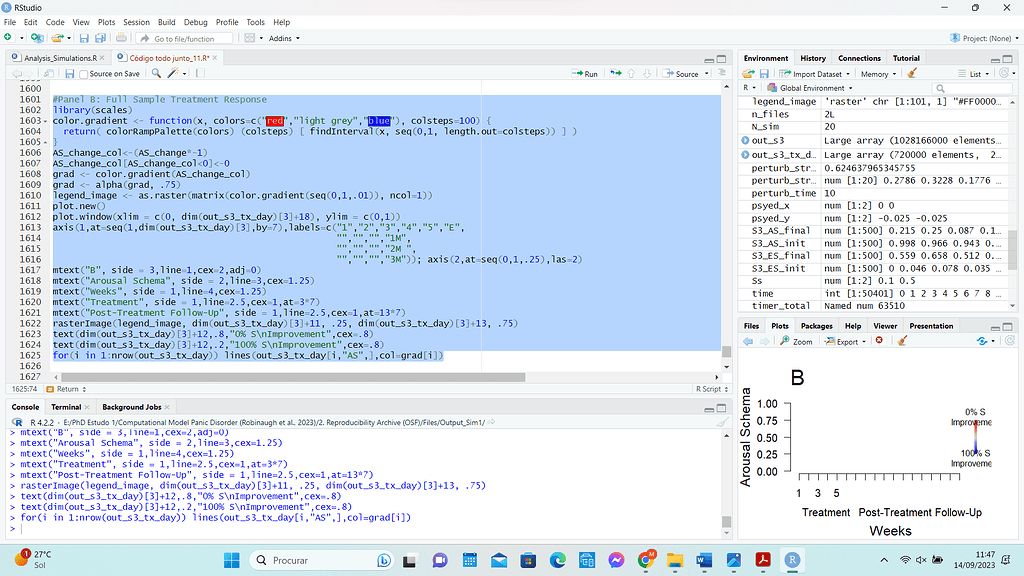Enable the Source on Save checkbox

click(x=84, y=74)
